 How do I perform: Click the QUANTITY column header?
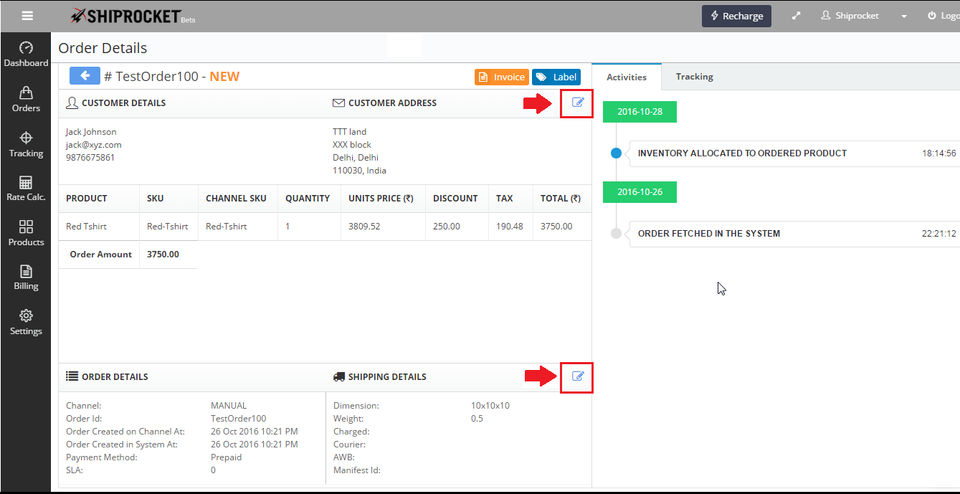(307, 198)
